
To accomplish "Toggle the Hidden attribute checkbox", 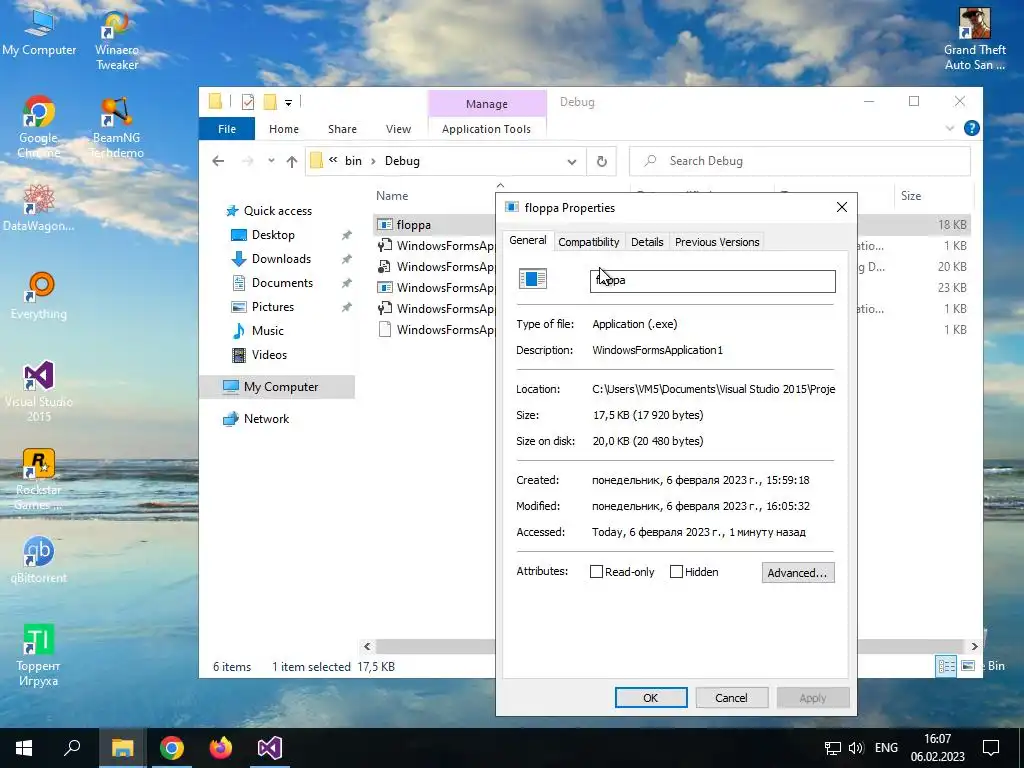I will pyautogui.click(x=677, y=572).
